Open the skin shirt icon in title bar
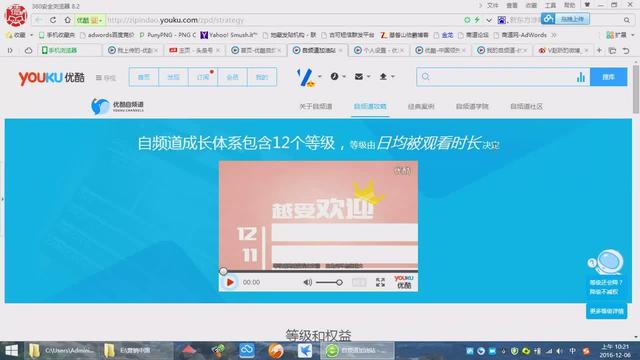 tap(587, 5)
